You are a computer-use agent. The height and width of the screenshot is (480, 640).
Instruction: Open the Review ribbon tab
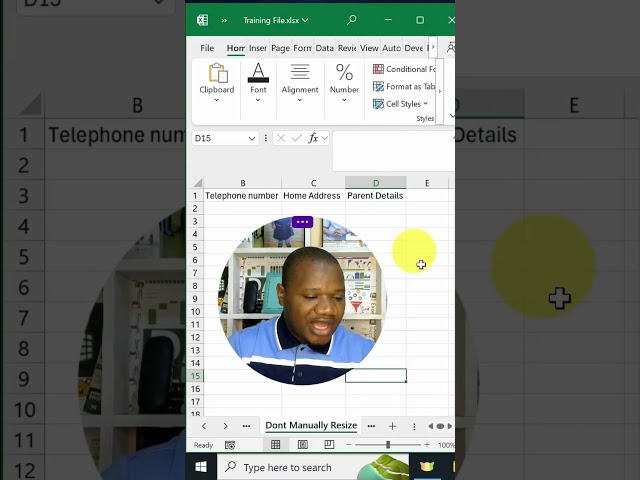(x=347, y=48)
